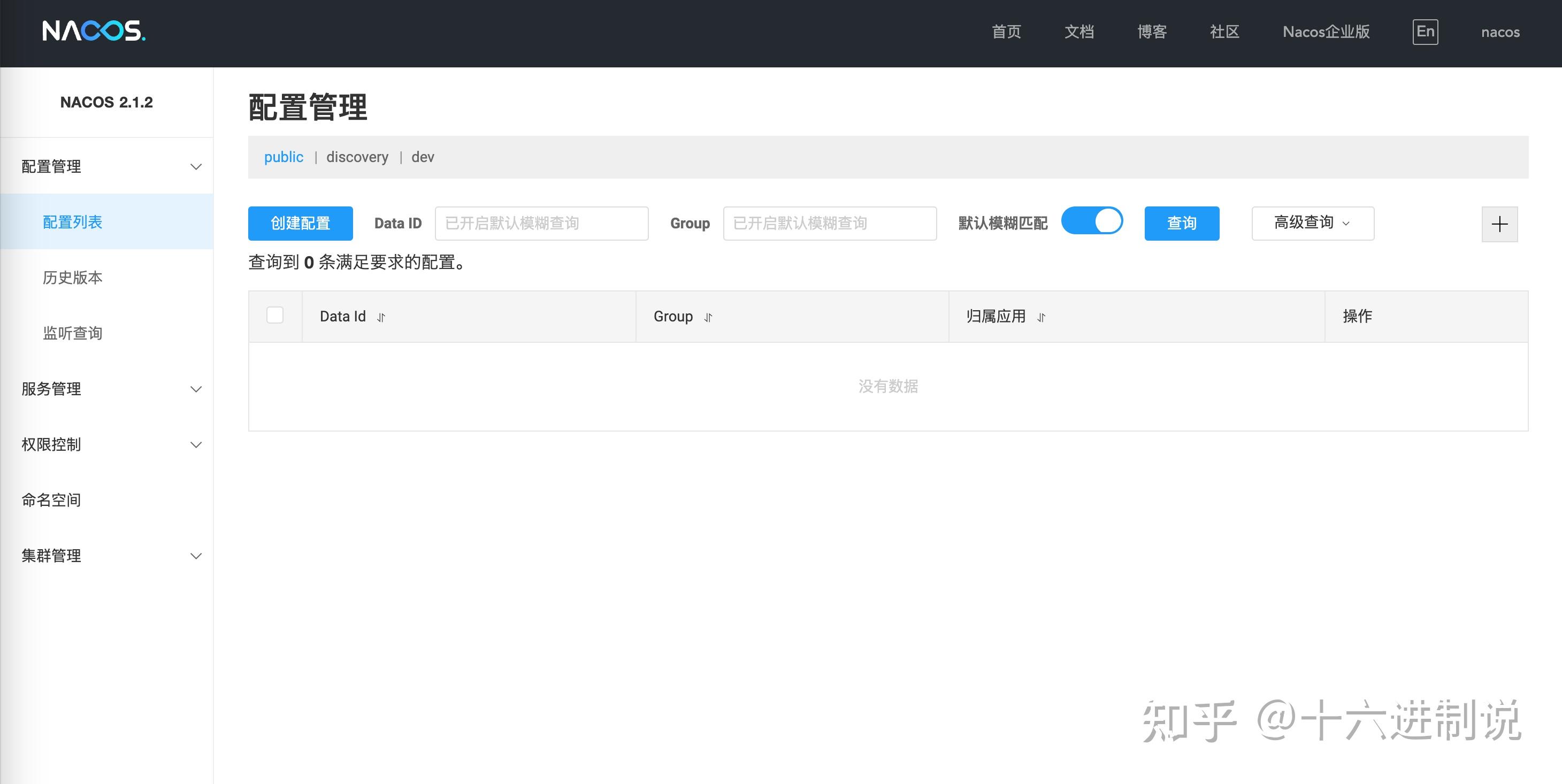Select the discovery namespace tab

point(357,157)
